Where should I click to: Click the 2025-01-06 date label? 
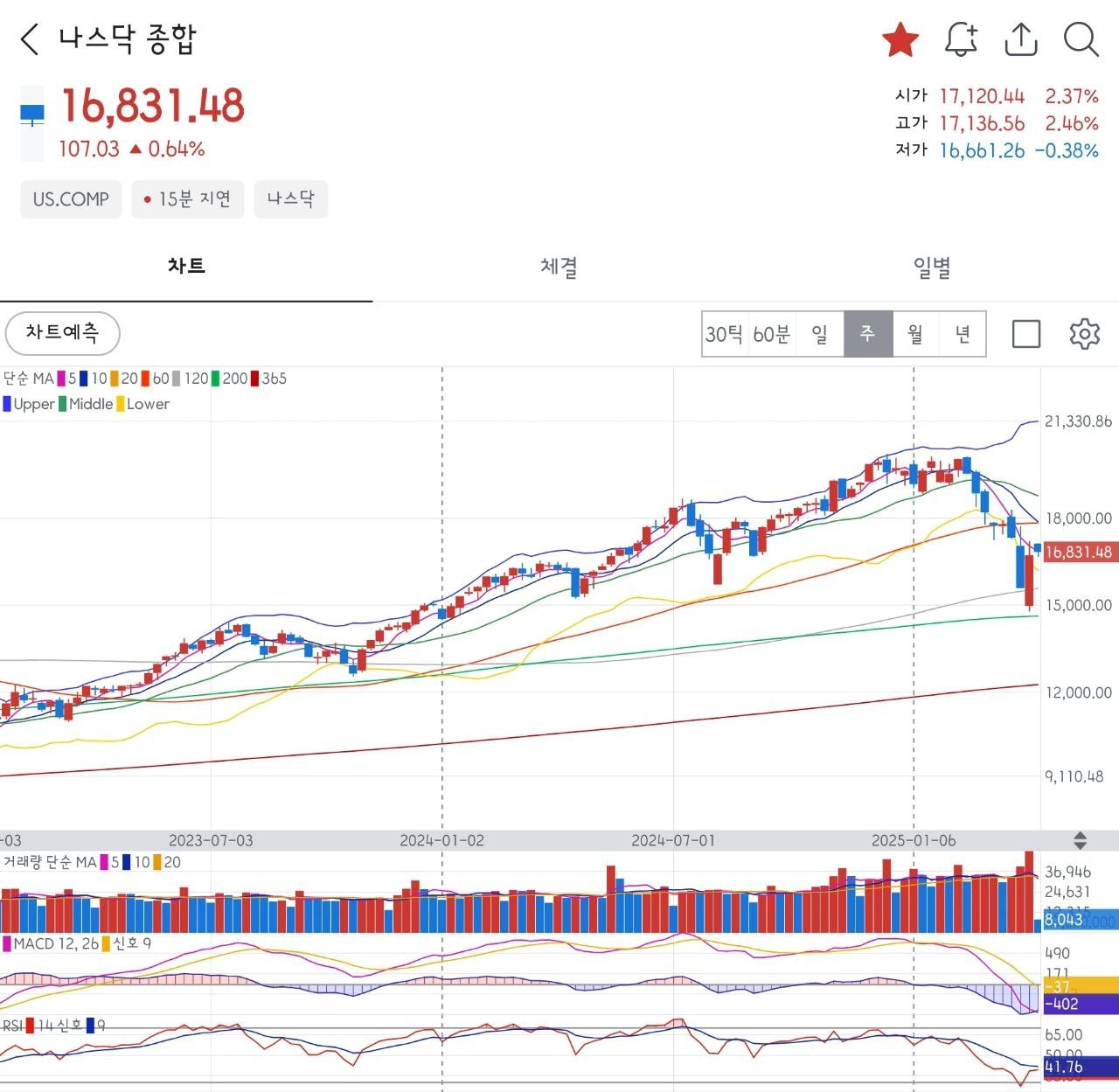click(914, 840)
